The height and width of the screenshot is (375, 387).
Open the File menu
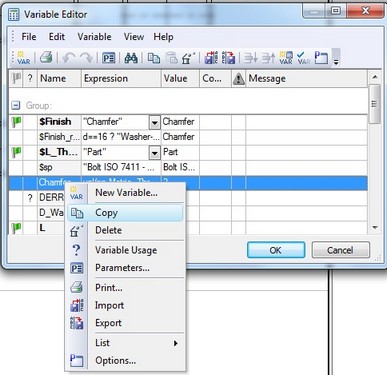[29, 37]
